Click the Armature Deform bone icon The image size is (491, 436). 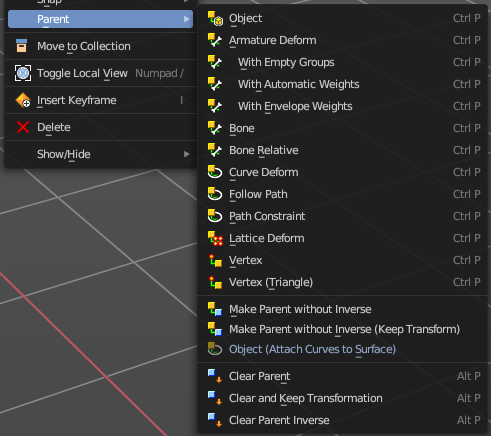(215, 40)
